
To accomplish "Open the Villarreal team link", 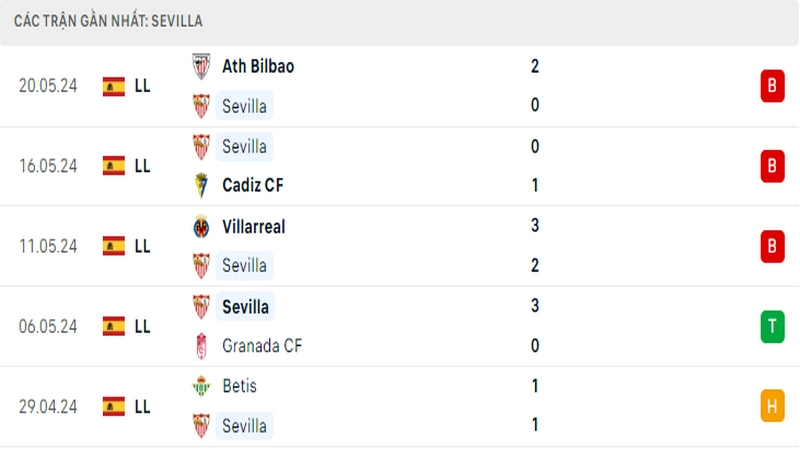I will pos(253,226).
